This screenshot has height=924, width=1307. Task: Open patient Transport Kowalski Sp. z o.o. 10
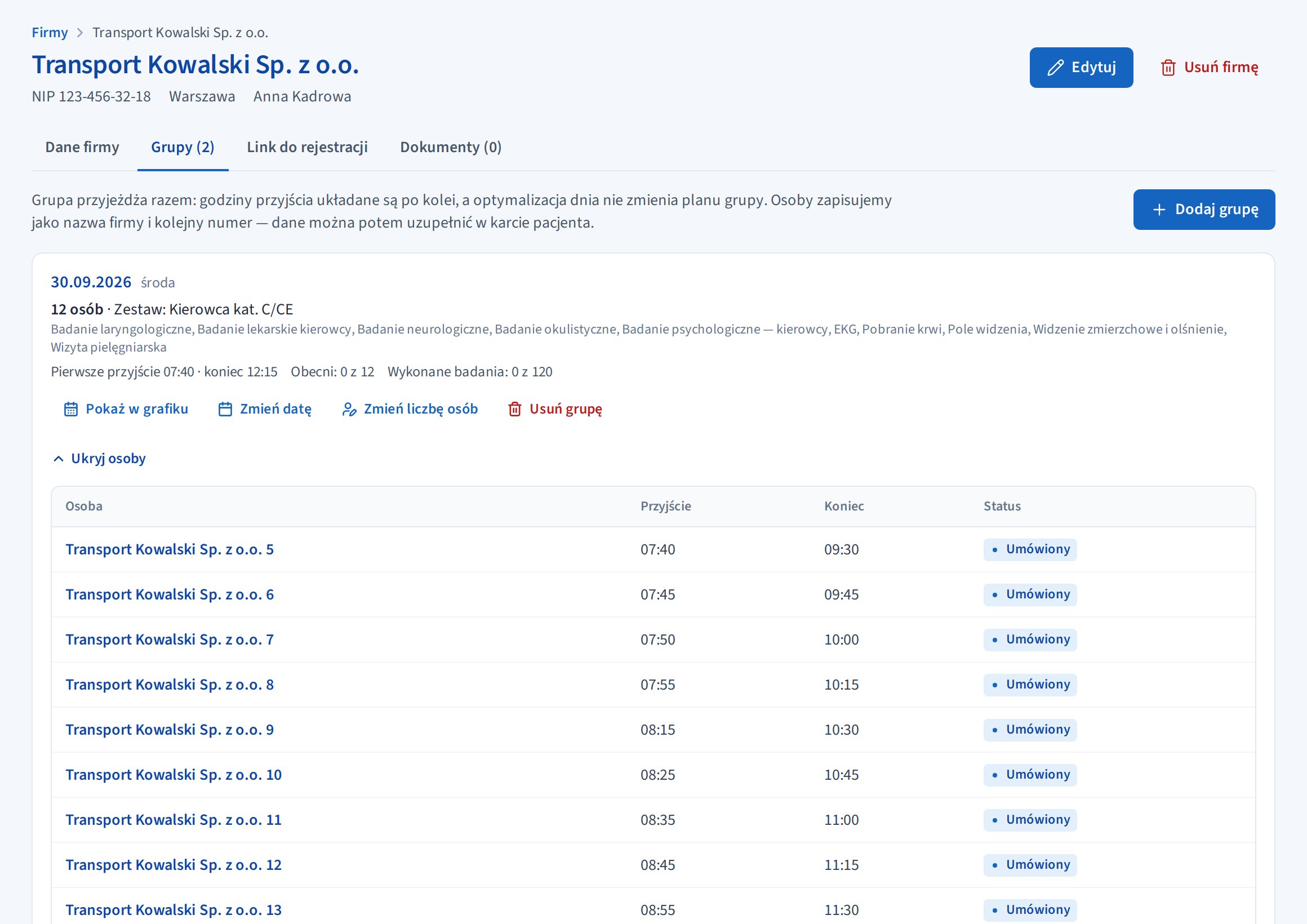tap(174, 775)
